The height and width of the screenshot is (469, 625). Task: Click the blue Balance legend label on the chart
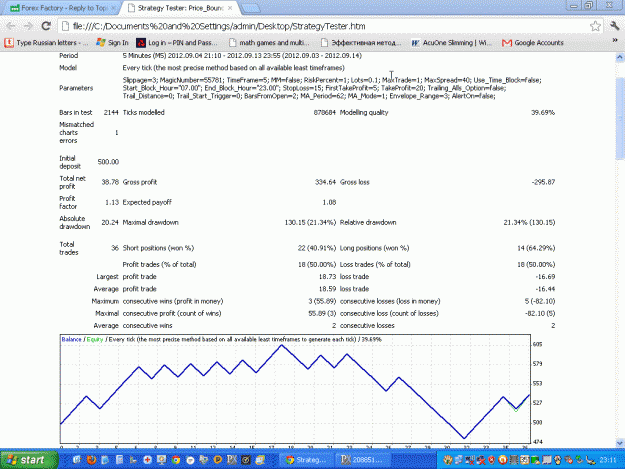coord(71,339)
